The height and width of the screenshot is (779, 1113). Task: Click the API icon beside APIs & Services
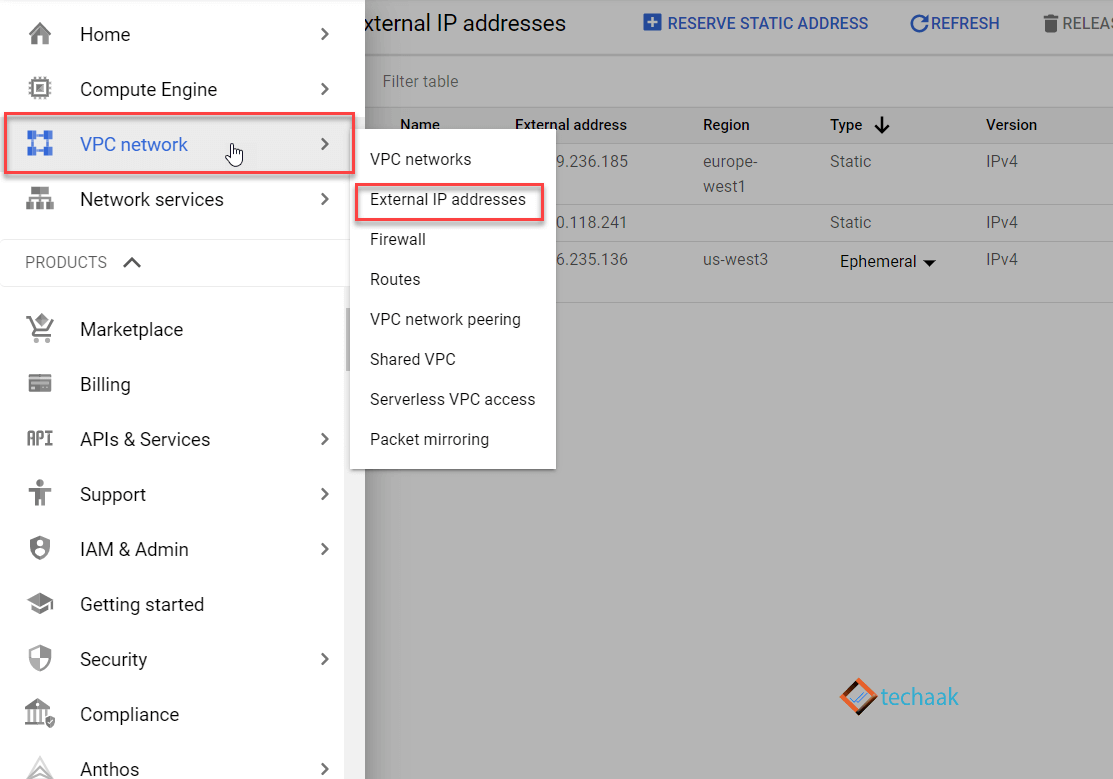point(40,438)
